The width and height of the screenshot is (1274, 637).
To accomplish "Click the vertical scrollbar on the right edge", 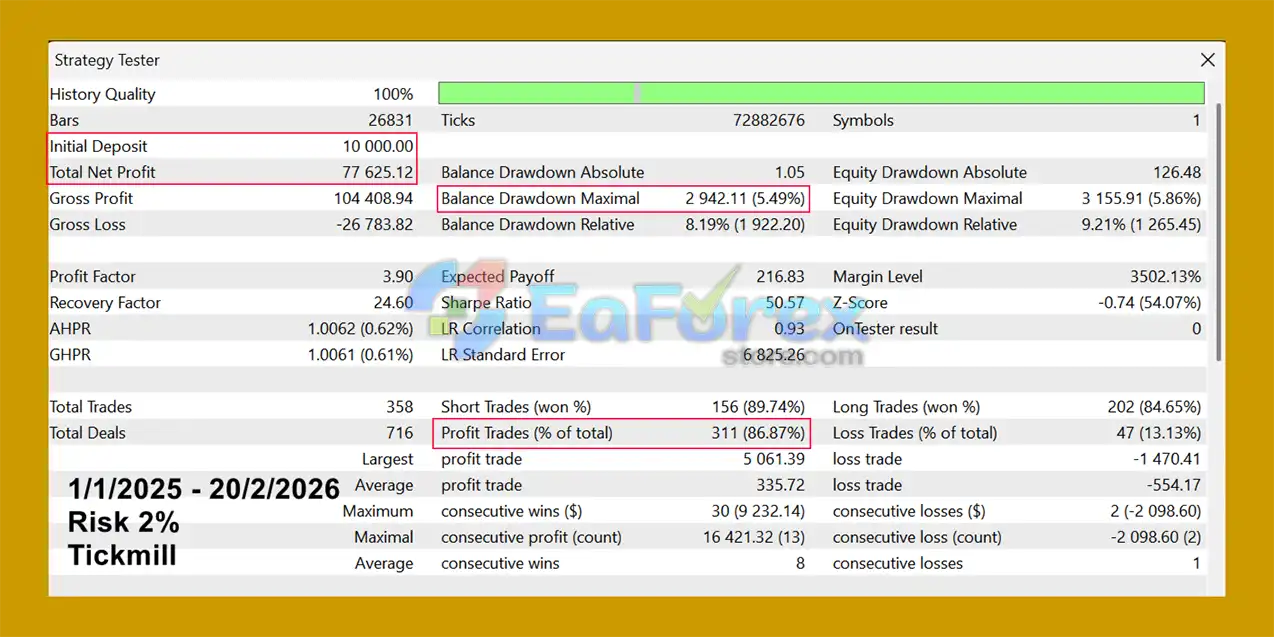I will click(x=1217, y=230).
